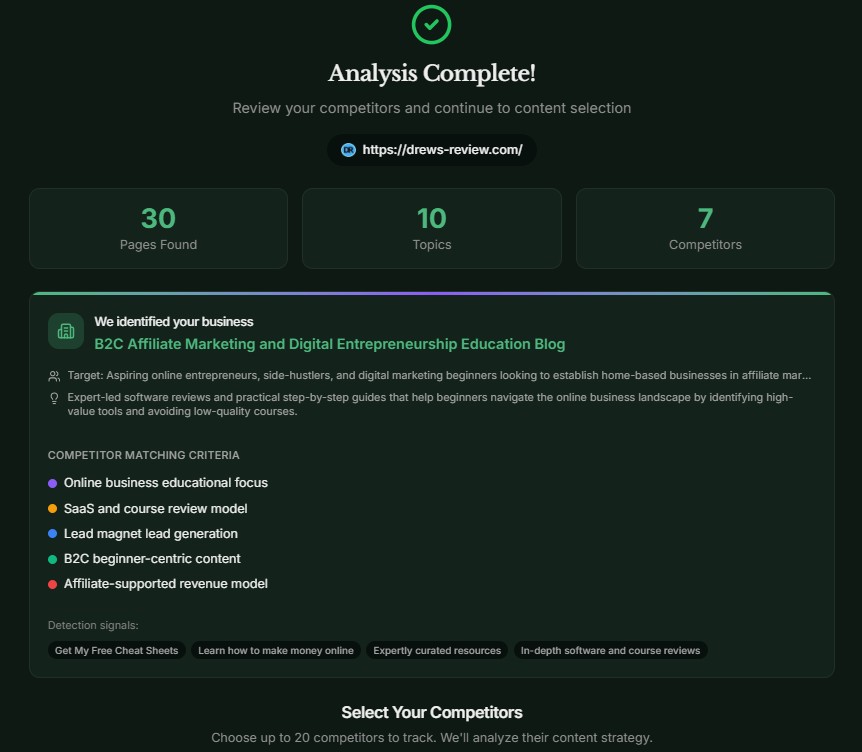Click the target audience people icon
The image size is (862, 752).
pyautogui.click(x=54, y=376)
